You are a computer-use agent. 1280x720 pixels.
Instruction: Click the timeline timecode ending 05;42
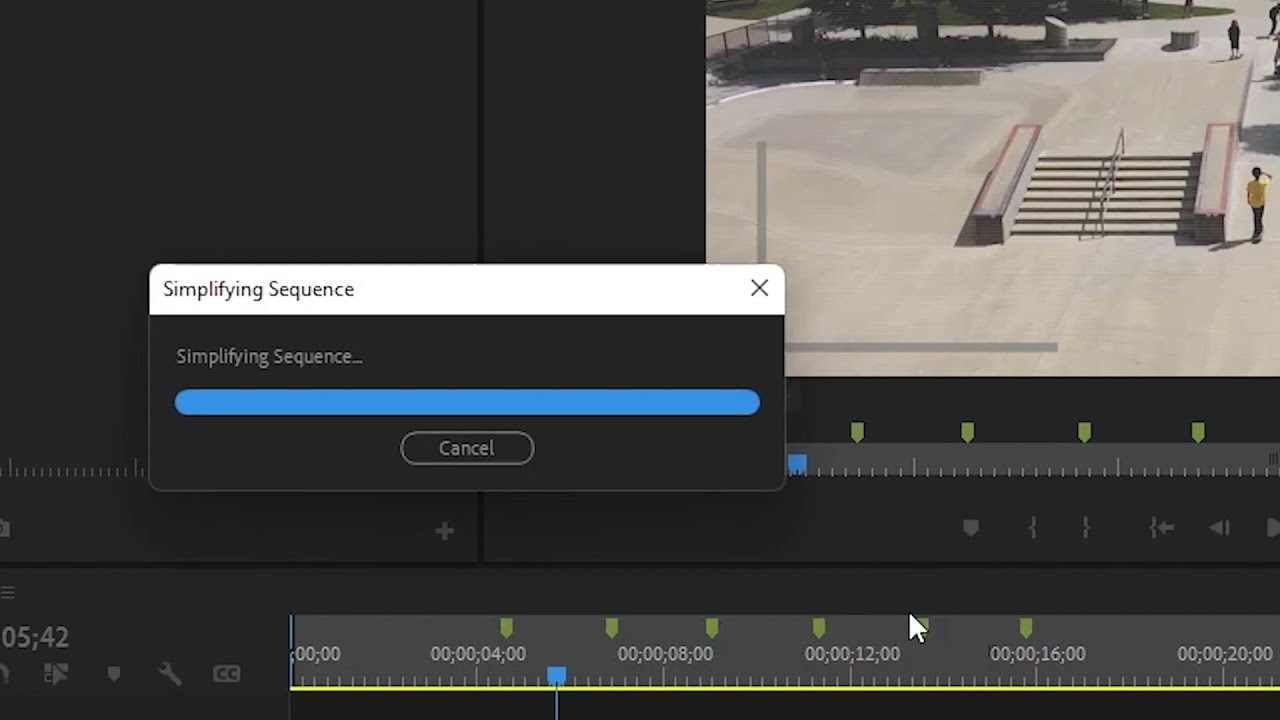tap(35, 637)
